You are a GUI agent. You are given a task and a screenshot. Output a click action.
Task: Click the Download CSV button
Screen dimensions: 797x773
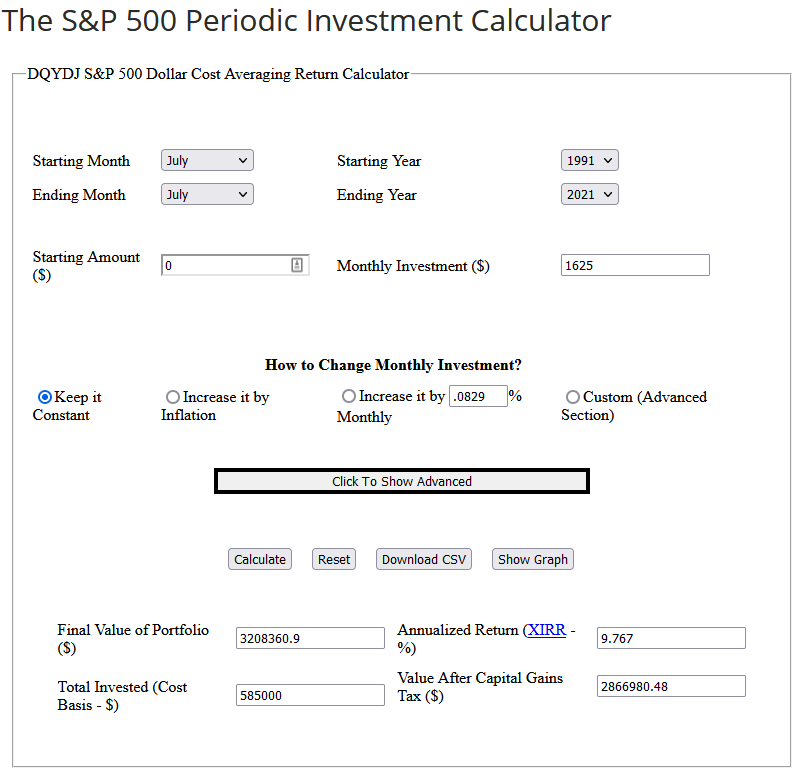coord(424,559)
